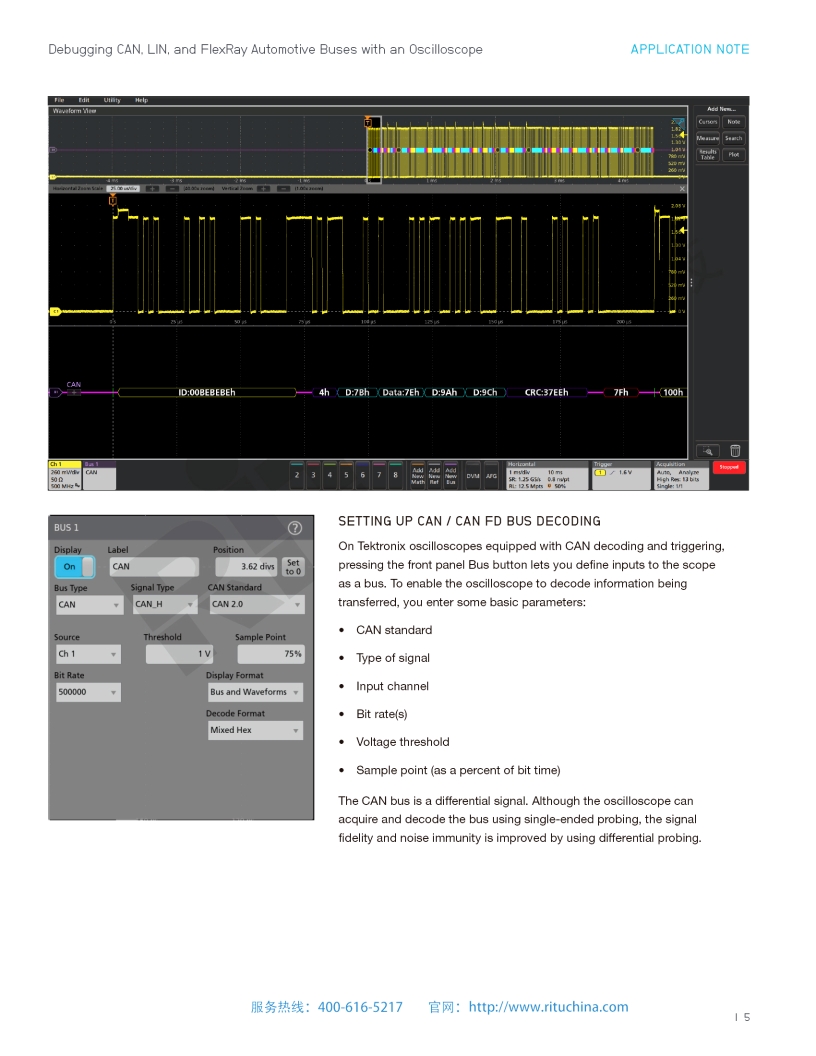The height and width of the screenshot is (1056, 816).
Task: Open the File menu
Action: (x=59, y=100)
